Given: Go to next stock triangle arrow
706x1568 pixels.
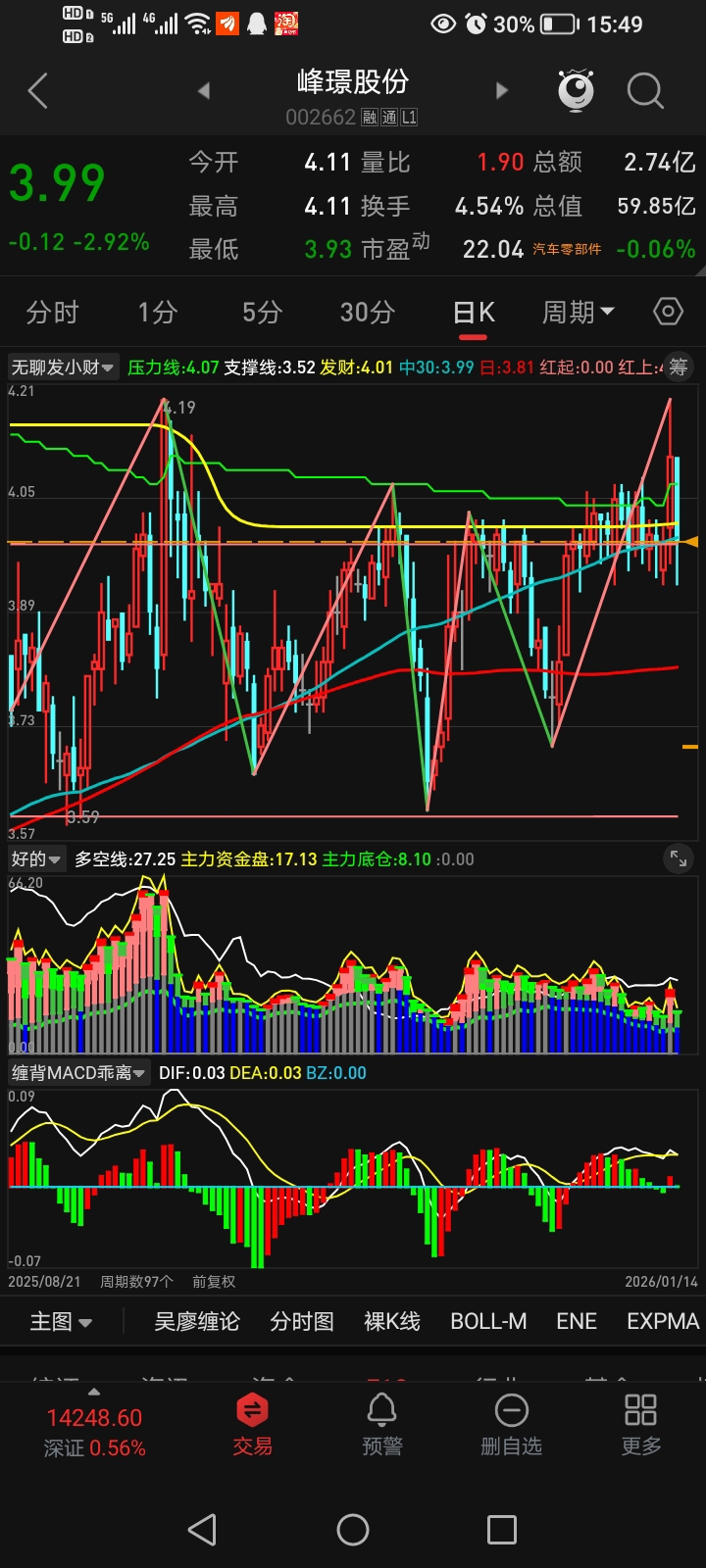Looking at the screenshot, I should coord(502,91).
